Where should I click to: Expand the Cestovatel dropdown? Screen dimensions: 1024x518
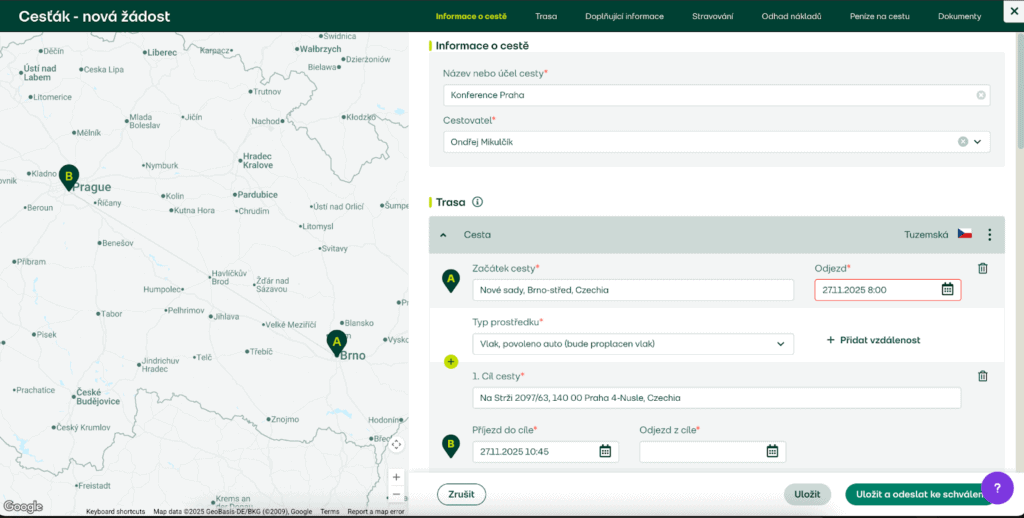coord(977,142)
